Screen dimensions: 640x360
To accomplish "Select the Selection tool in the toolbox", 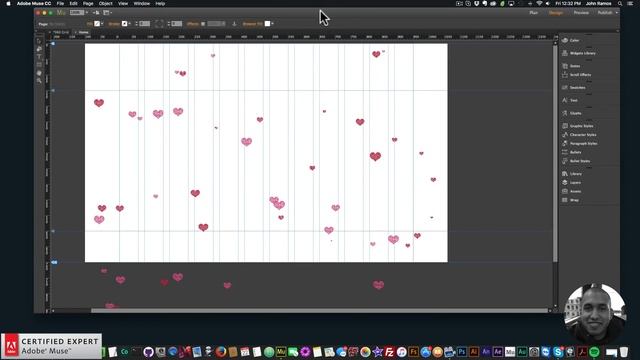I will 39,41.
